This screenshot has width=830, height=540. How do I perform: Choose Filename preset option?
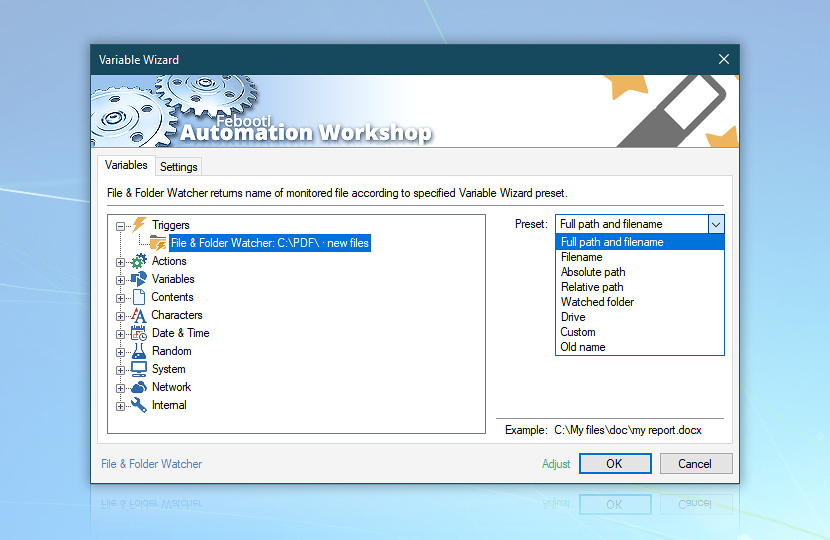[639, 257]
